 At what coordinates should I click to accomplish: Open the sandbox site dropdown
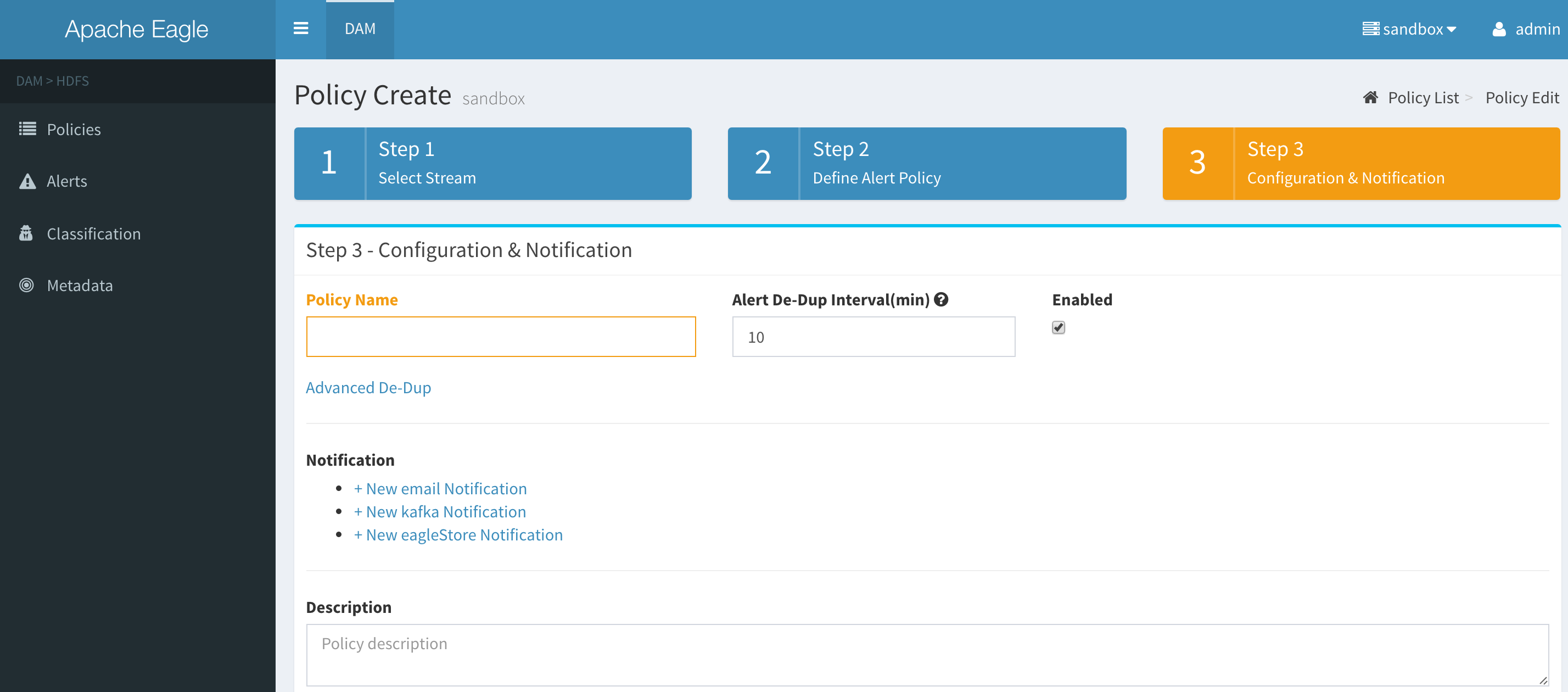click(1409, 29)
